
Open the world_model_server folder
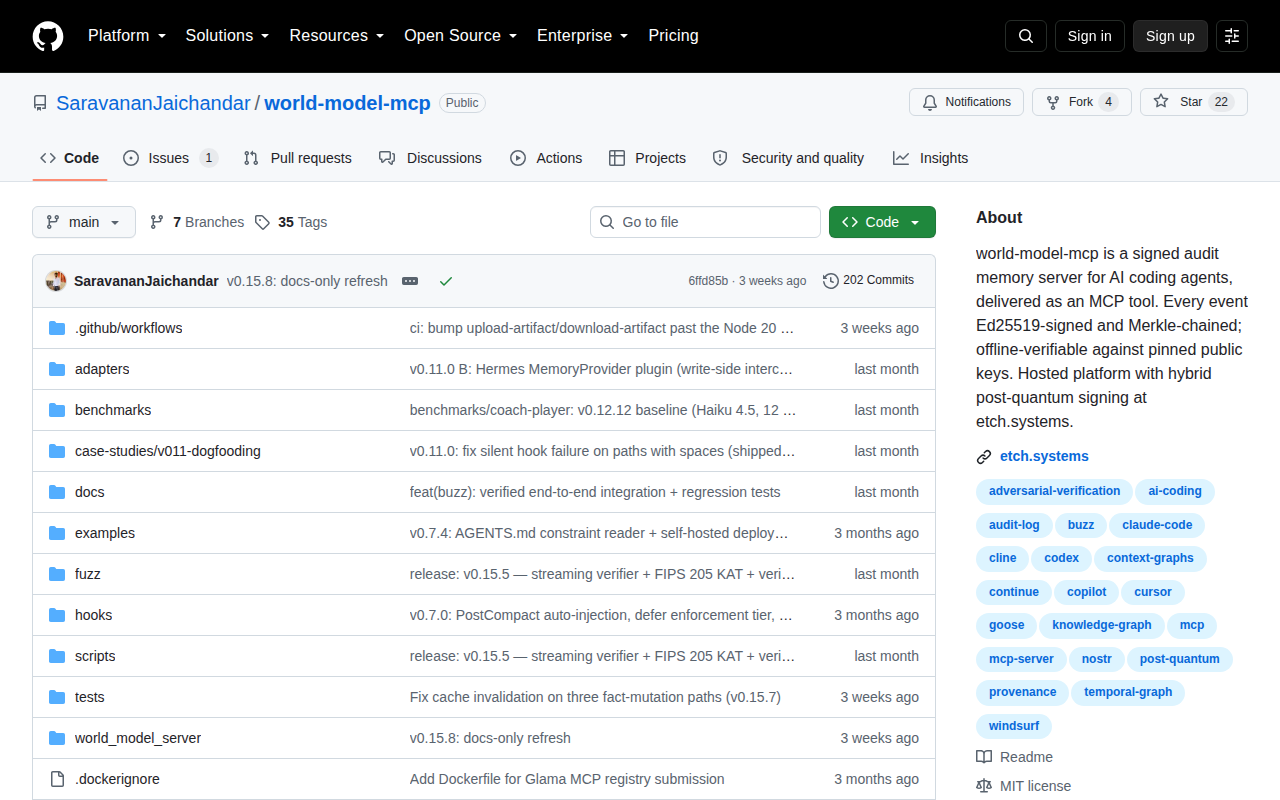click(x=138, y=738)
